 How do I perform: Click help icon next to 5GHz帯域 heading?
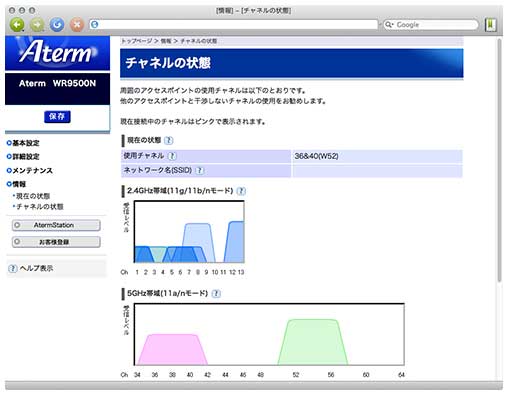pyautogui.click(x=216, y=294)
